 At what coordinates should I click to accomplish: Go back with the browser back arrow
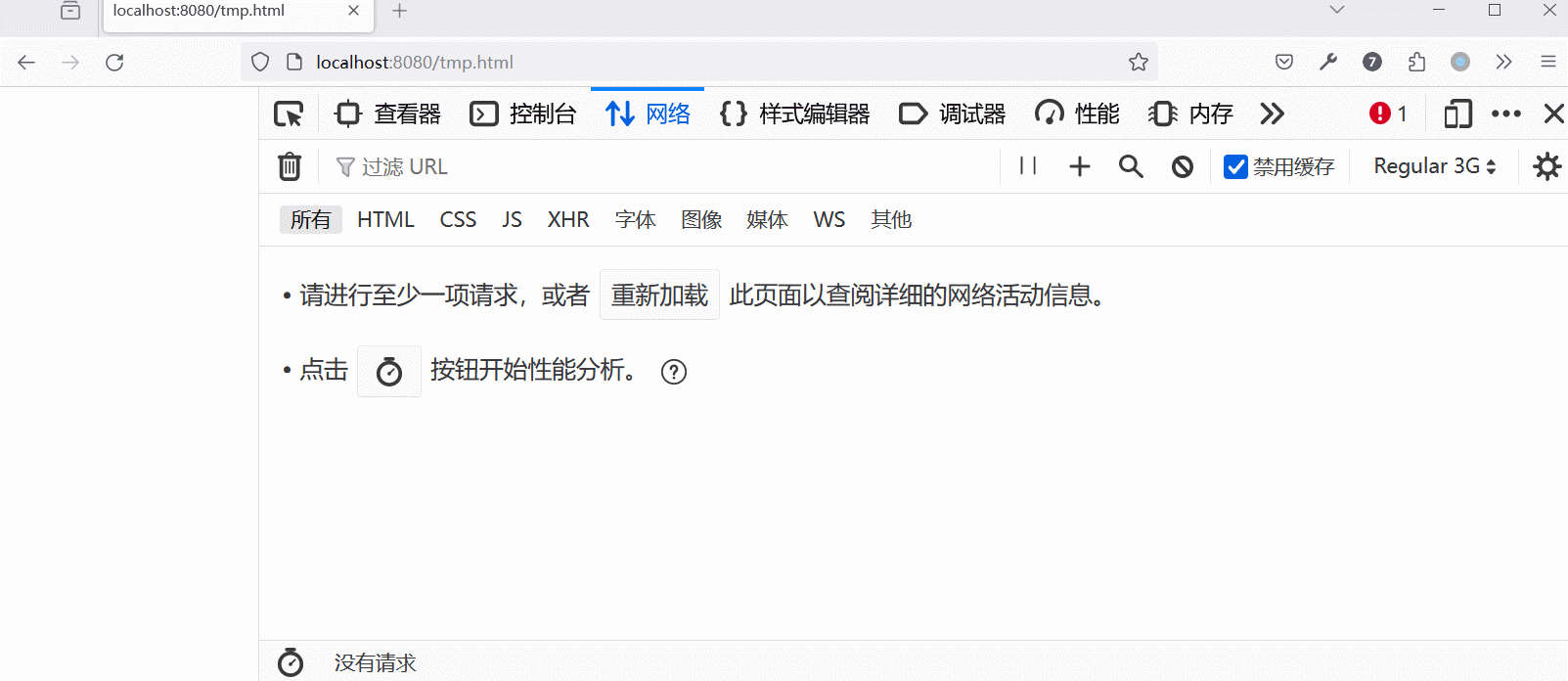pyautogui.click(x=26, y=63)
